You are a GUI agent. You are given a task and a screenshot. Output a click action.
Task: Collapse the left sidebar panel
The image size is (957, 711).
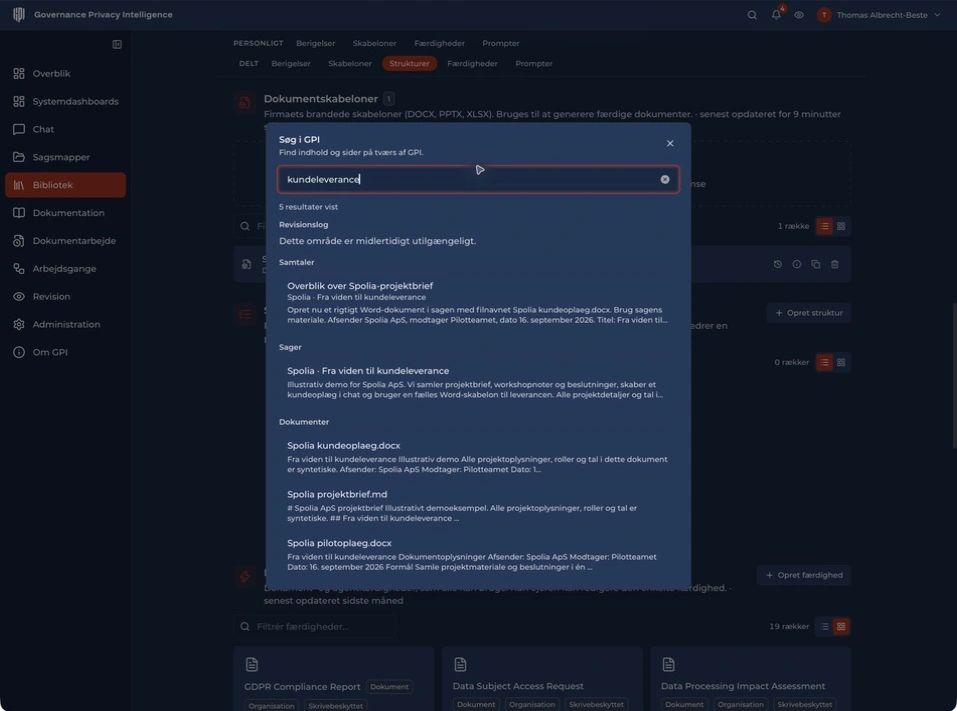point(117,44)
